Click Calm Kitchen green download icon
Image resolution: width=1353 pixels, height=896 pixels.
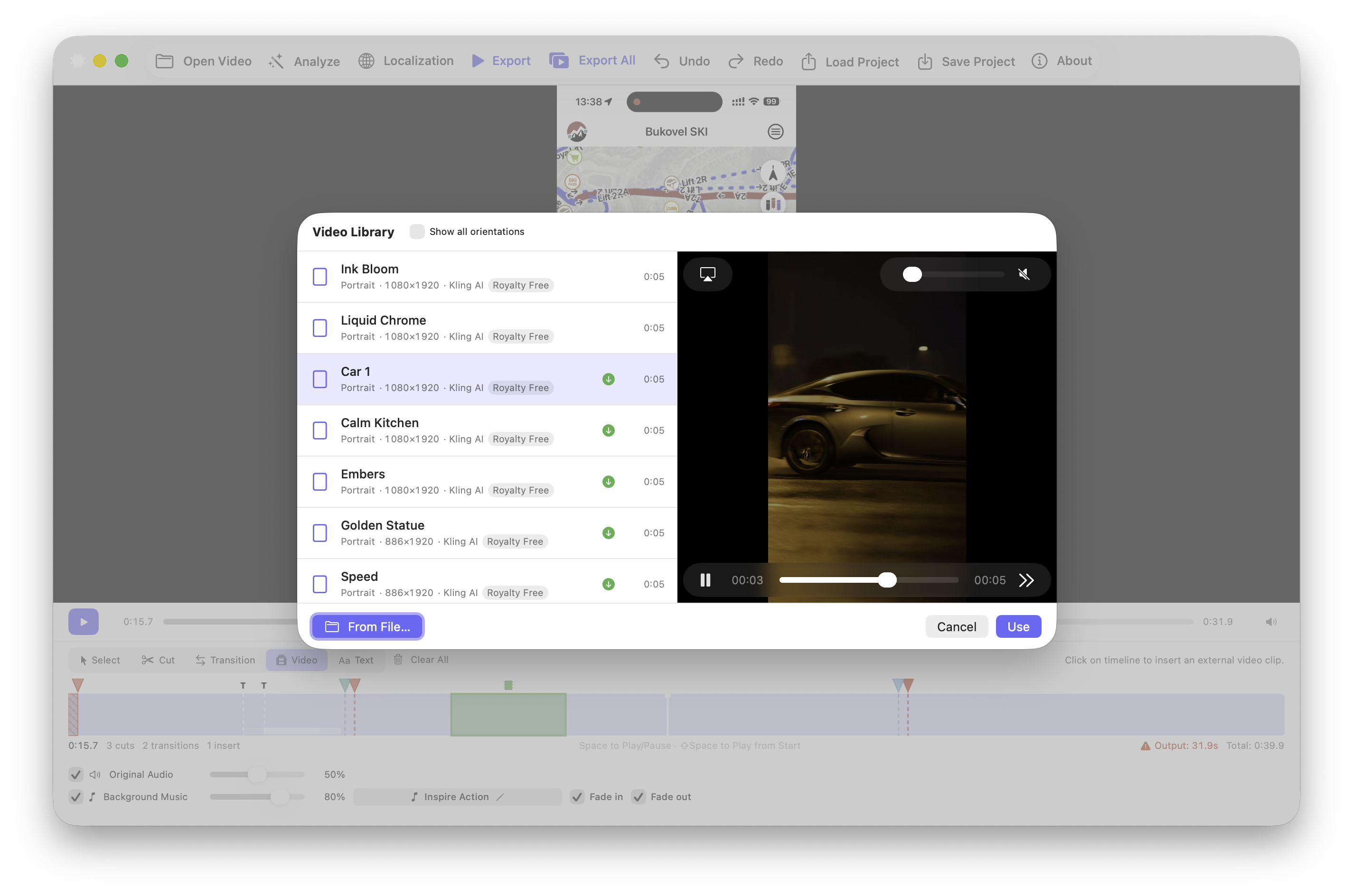click(609, 430)
